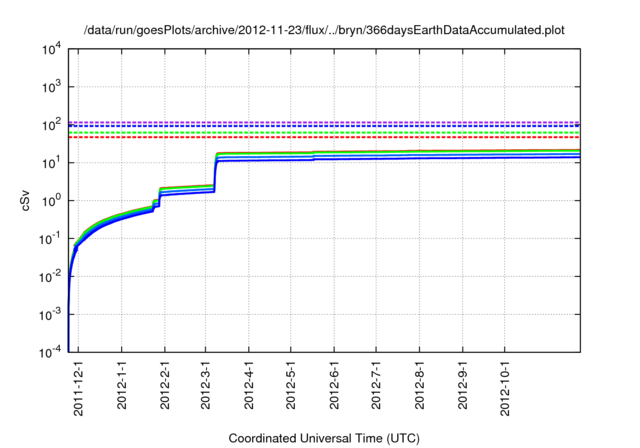
Task: Click the purple dashed limit line
Action: [324, 122]
